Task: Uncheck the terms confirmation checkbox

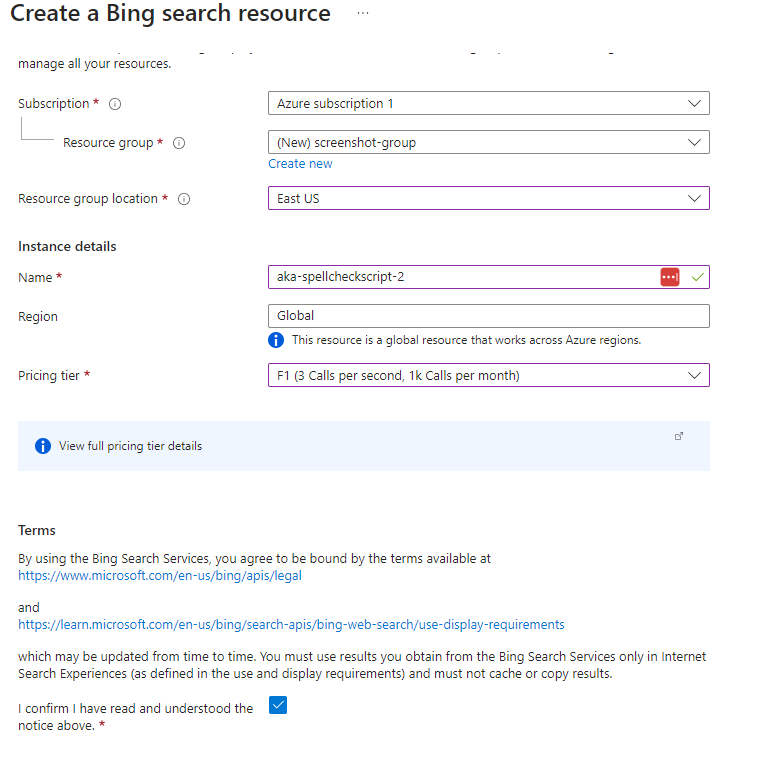Action: [x=279, y=706]
